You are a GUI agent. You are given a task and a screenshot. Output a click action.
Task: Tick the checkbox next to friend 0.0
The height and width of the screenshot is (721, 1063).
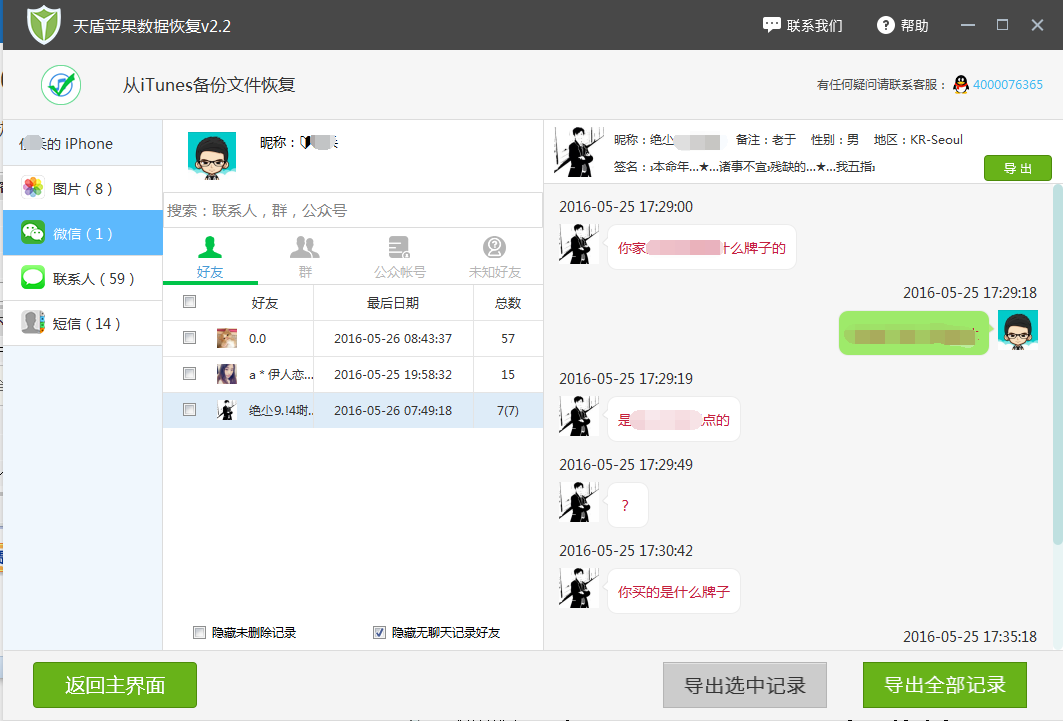point(187,338)
